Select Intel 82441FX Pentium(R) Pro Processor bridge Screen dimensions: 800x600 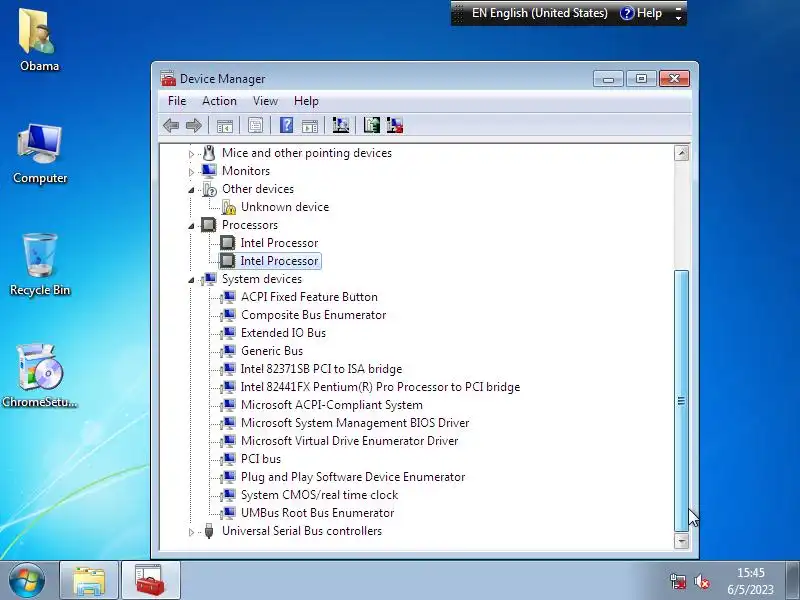(381, 387)
